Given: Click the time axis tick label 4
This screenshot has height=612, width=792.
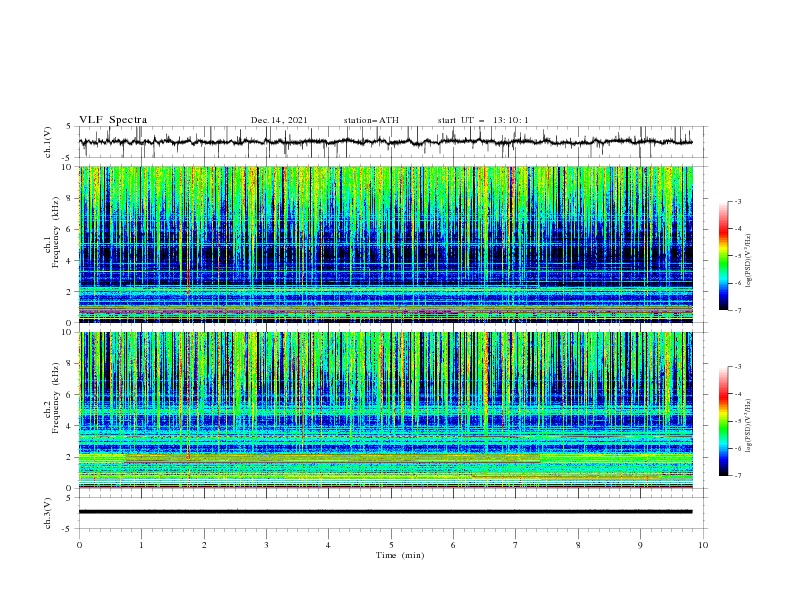Looking at the screenshot, I should (329, 545).
